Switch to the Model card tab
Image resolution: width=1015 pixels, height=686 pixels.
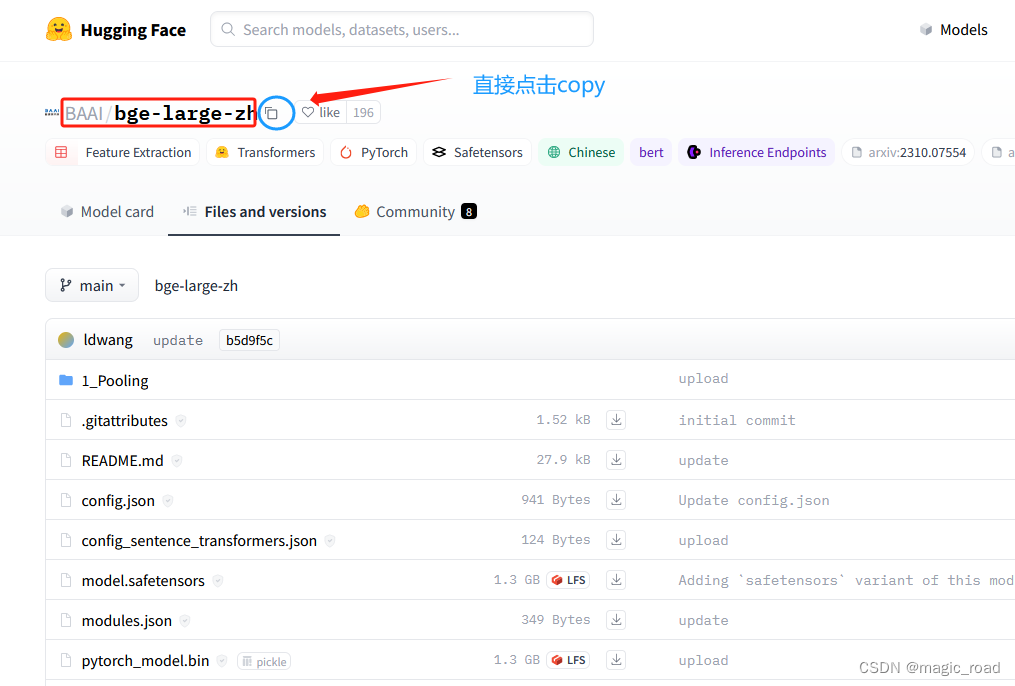pyautogui.click(x=106, y=211)
